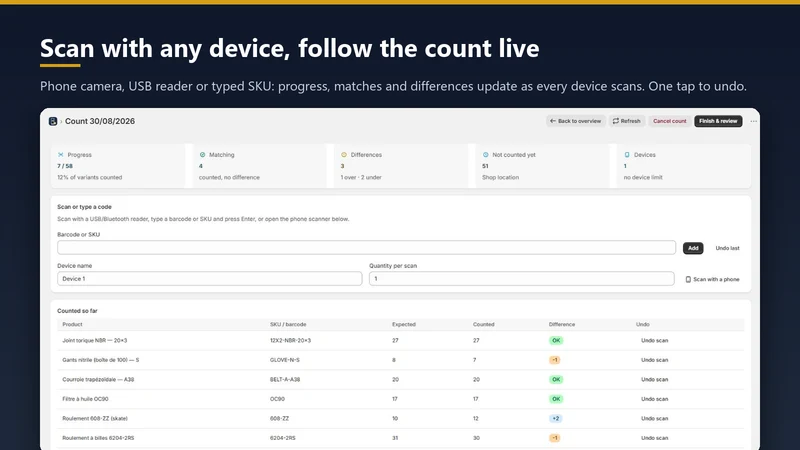Viewport: 800px width, 450px height.
Task: Select SKU 6204-2RS cell
Action: [x=283, y=438]
